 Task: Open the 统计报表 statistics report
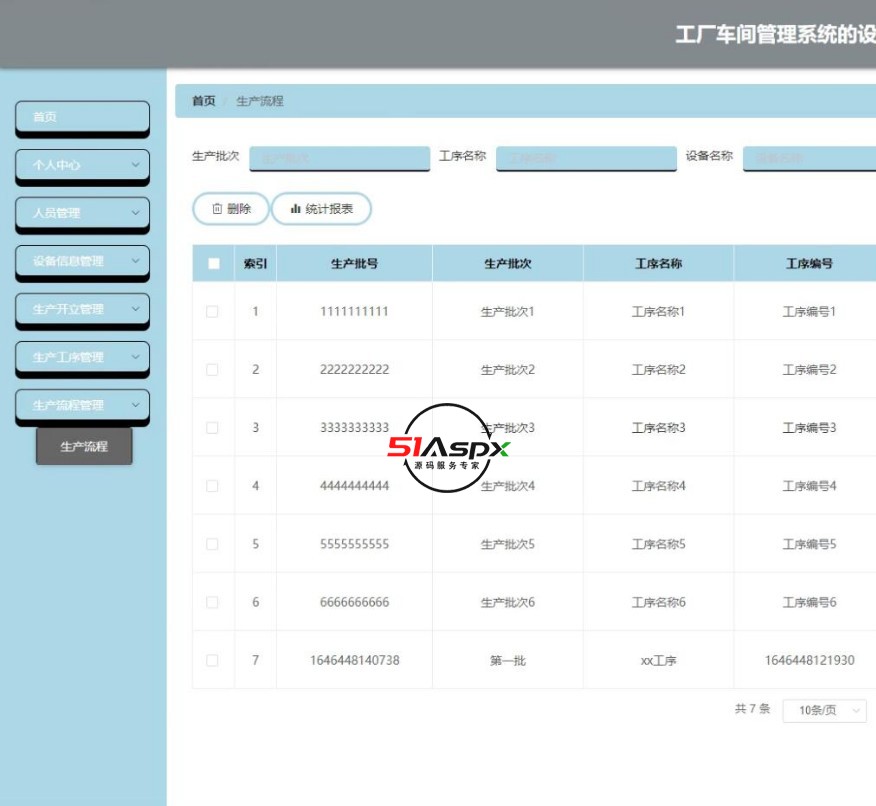[x=322, y=209]
